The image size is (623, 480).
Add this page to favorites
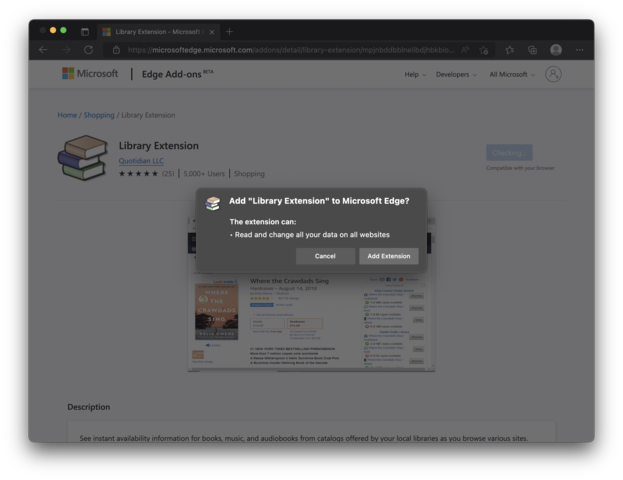click(x=484, y=50)
